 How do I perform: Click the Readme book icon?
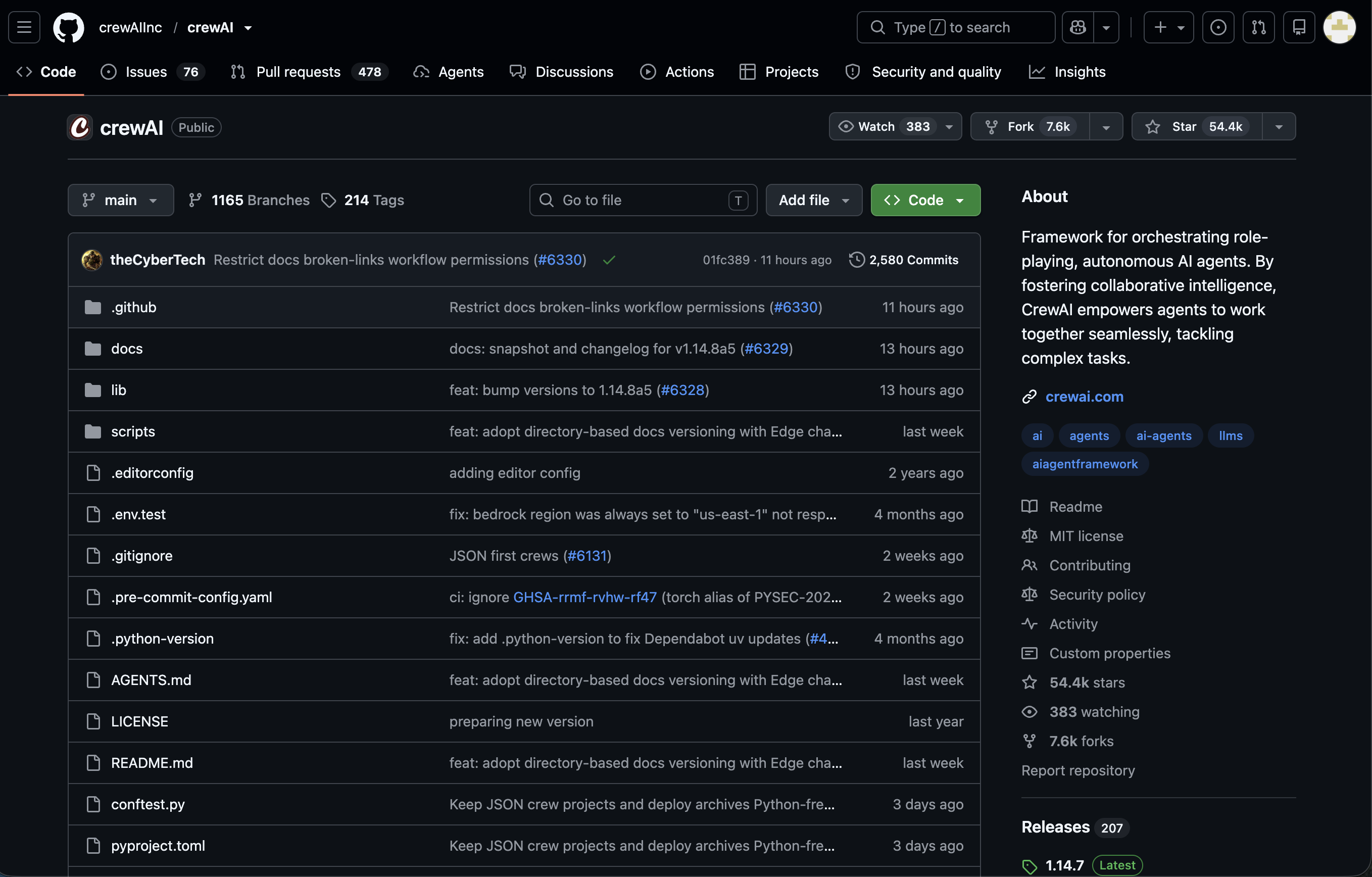pyautogui.click(x=1029, y=507)
